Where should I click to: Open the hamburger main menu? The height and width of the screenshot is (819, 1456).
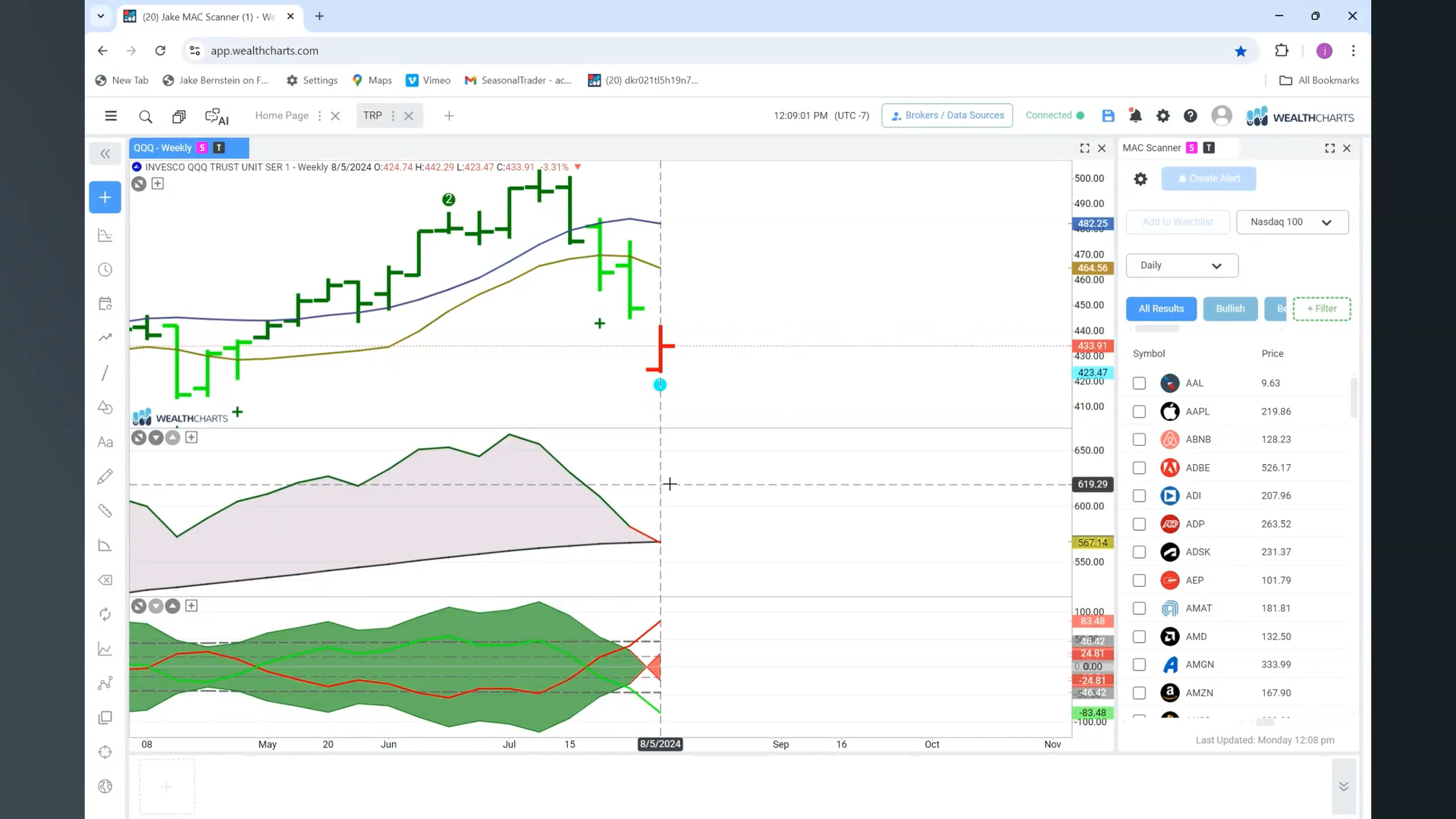pyautogui.click(x=111, y=116)
